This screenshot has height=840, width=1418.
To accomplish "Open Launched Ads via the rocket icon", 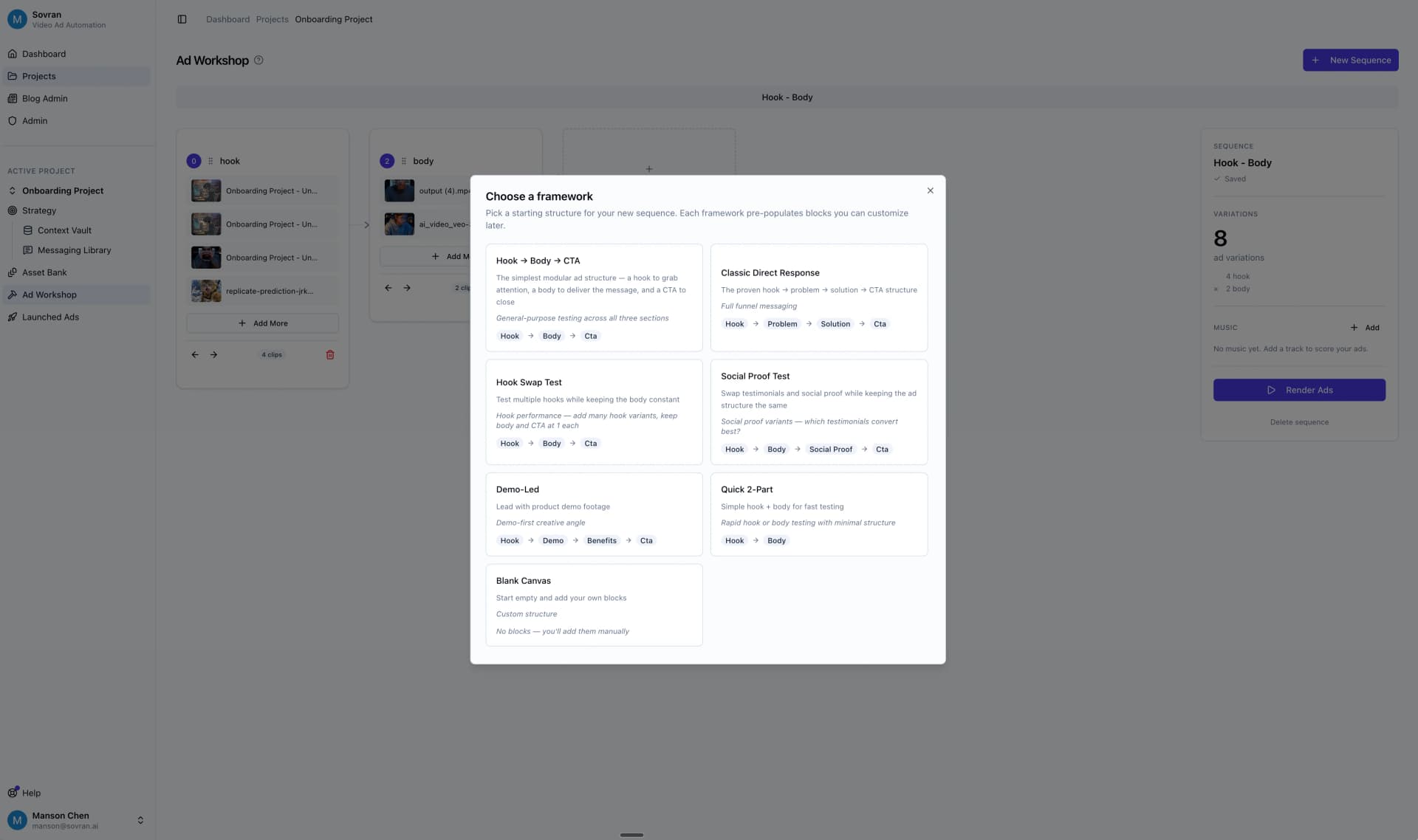I will click(x=12, y=317).
